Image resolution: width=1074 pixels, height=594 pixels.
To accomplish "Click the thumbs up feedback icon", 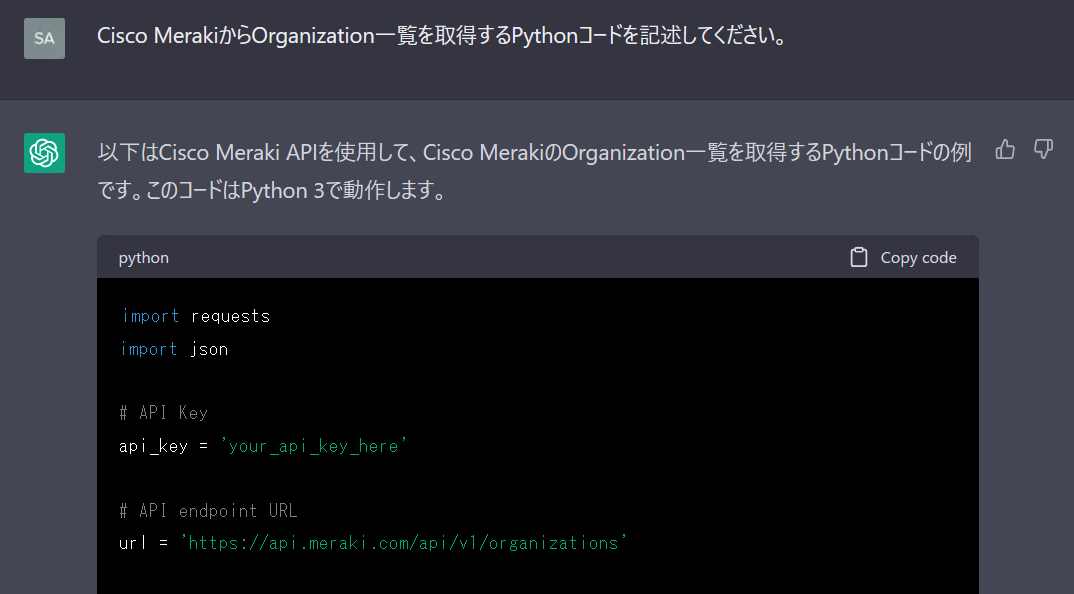I will point(1005,149).
